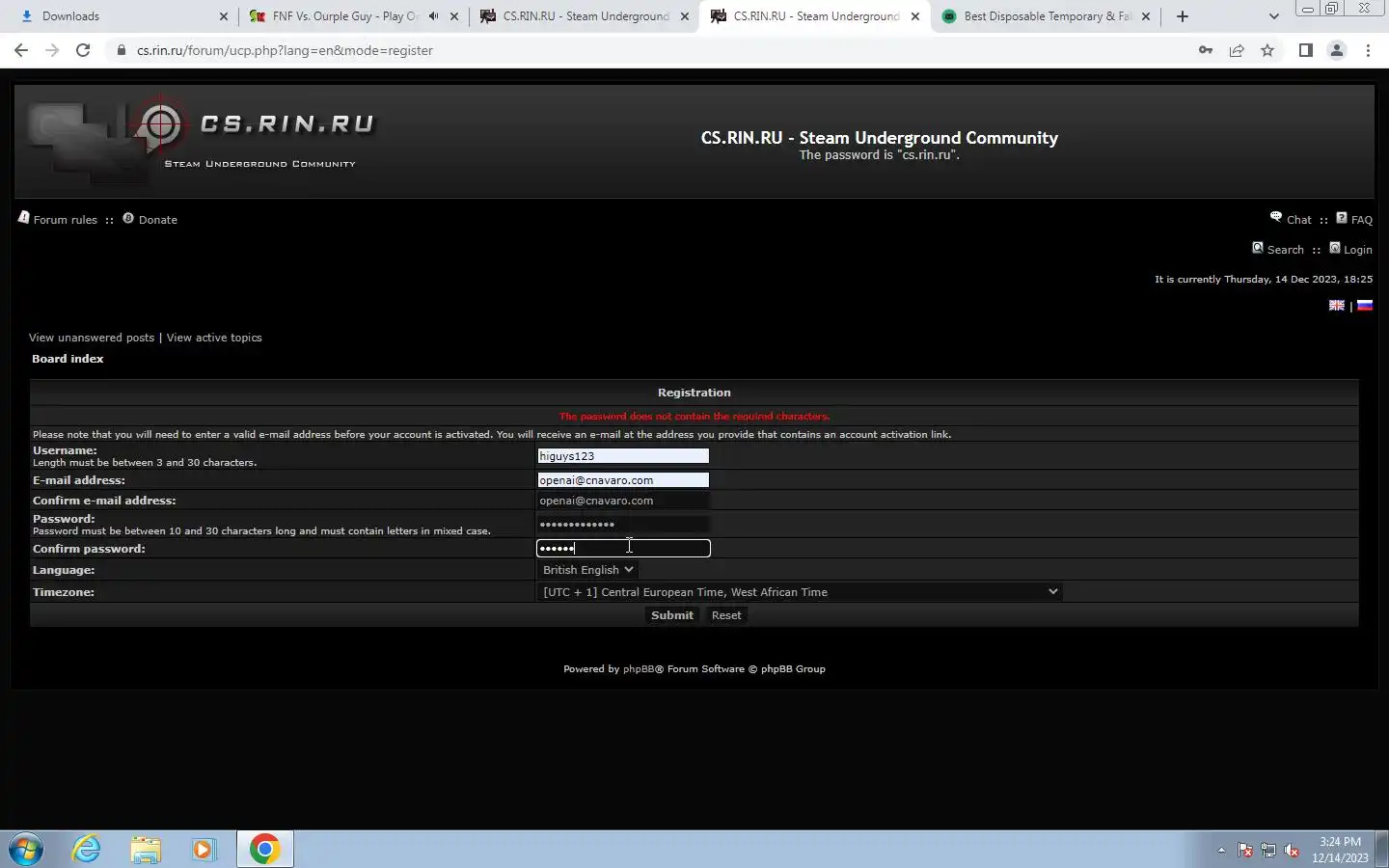Open a new browser tab with plus button
Image resolution: width=1389 pixels, height=868 pixels.
pyautogui.click(x=1183, y=16)
